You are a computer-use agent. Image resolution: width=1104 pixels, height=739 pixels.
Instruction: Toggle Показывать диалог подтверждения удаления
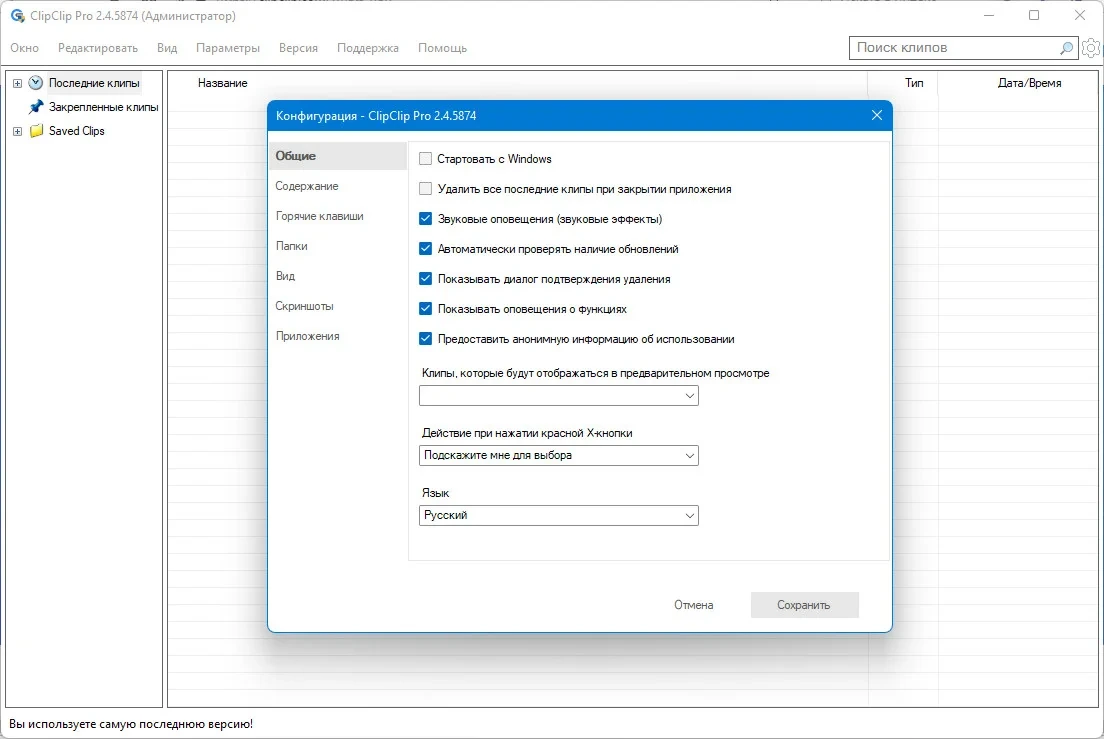[425, 279]
